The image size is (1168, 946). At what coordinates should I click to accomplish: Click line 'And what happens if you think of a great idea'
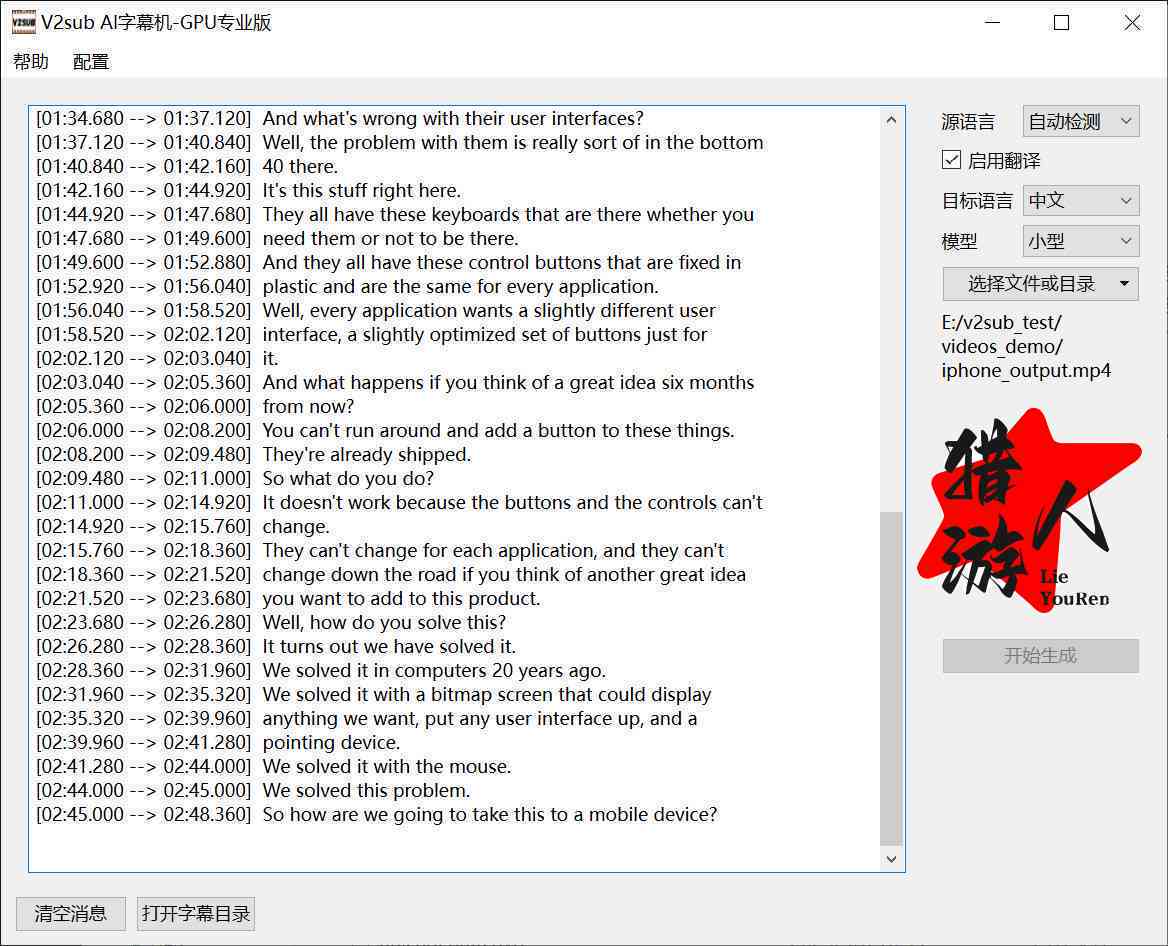pyautogui.click(x=508, y=382)
